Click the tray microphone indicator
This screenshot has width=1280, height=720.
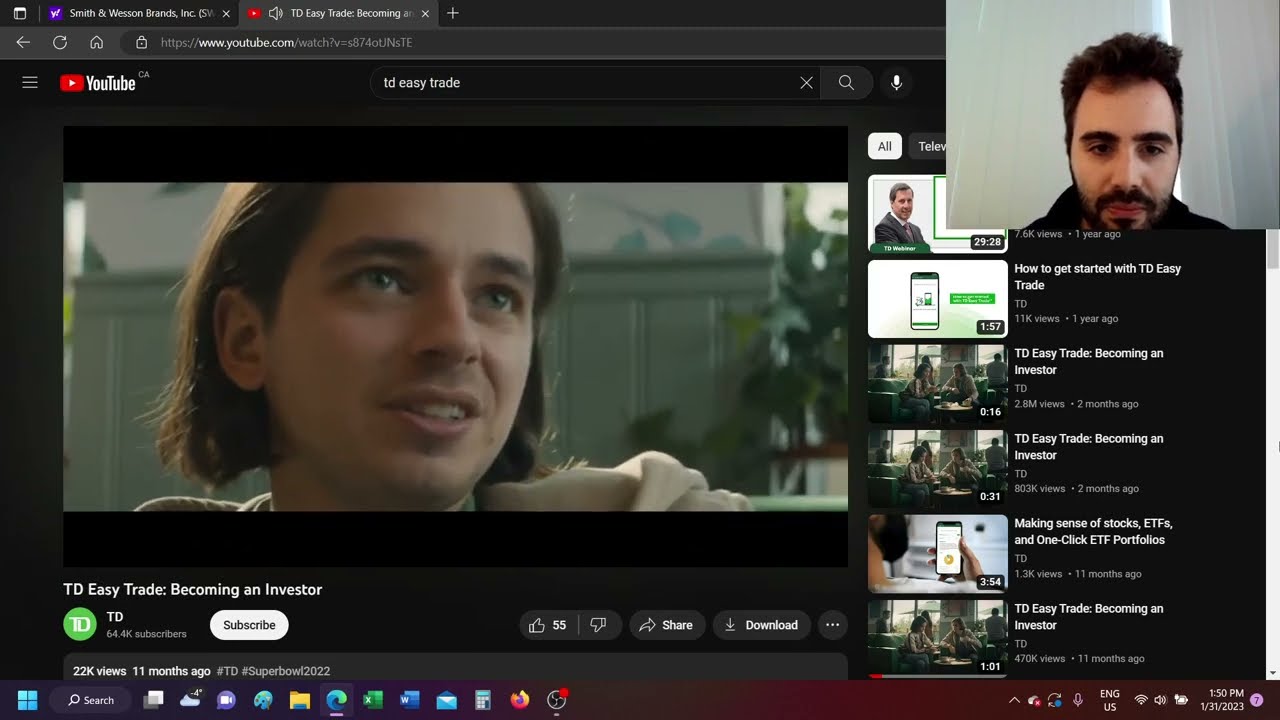tap(1078, 700)
